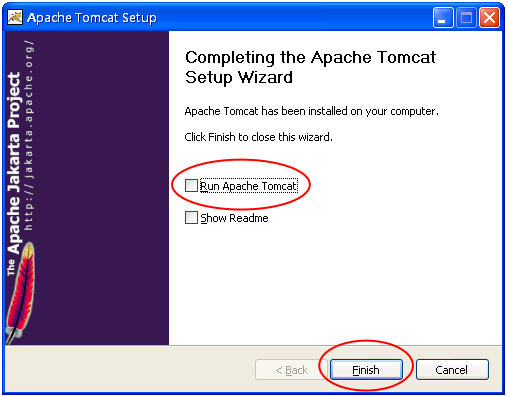
Task: Click the Apache feather logo
Action: pos(21,293)
